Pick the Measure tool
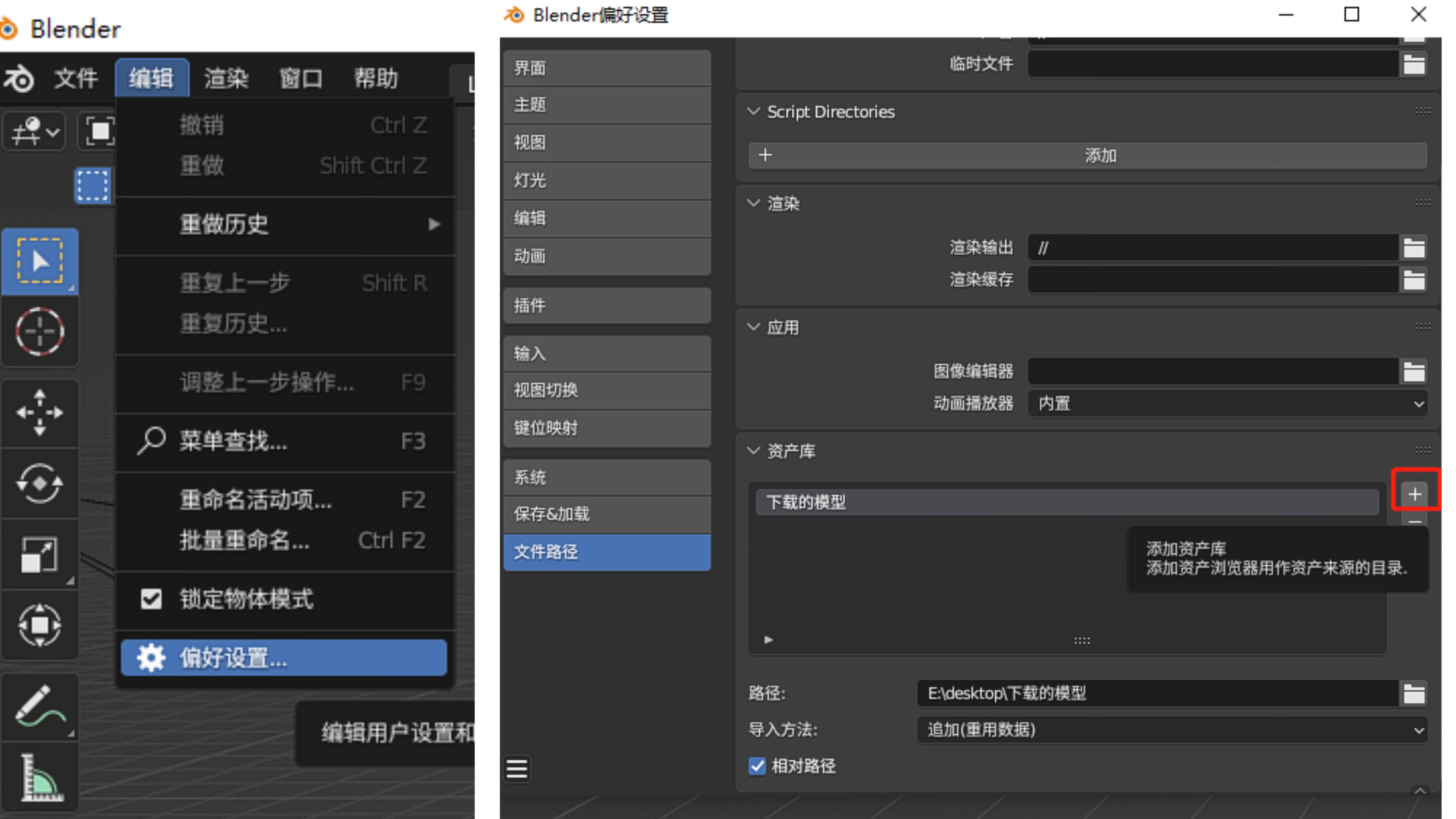 click(x=39, y=777)
